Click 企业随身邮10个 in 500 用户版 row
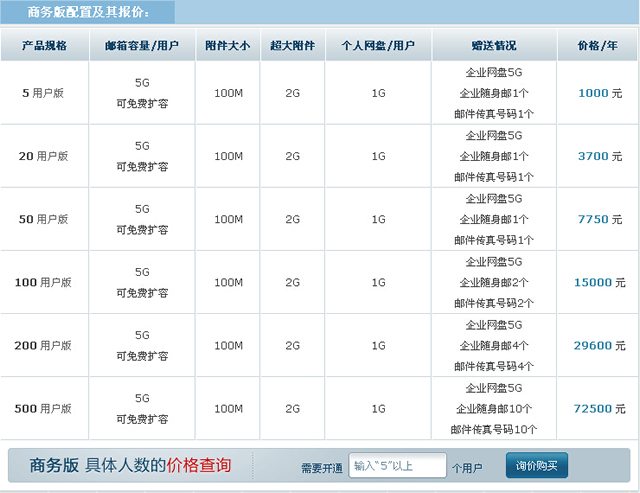Viewport: 640px width, 493px height. (494, 409)
